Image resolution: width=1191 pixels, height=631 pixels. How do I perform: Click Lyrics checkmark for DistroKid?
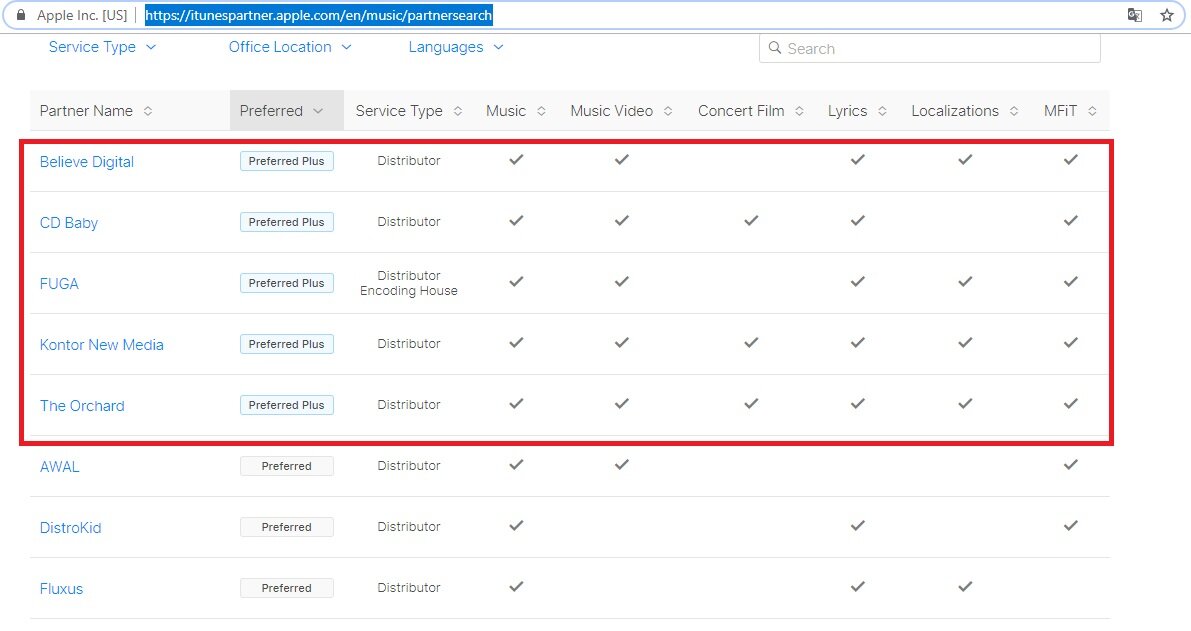(858, 525)
